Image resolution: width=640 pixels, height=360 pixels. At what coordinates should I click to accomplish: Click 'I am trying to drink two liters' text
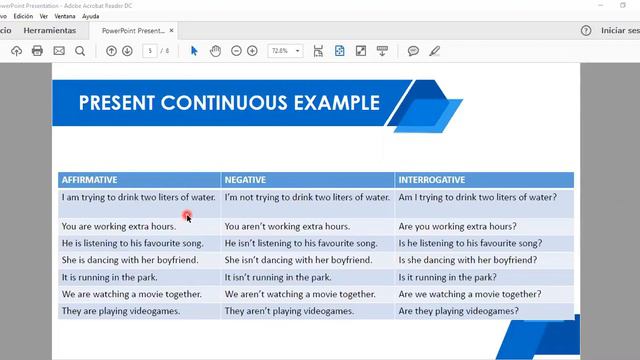click(138, 198)
